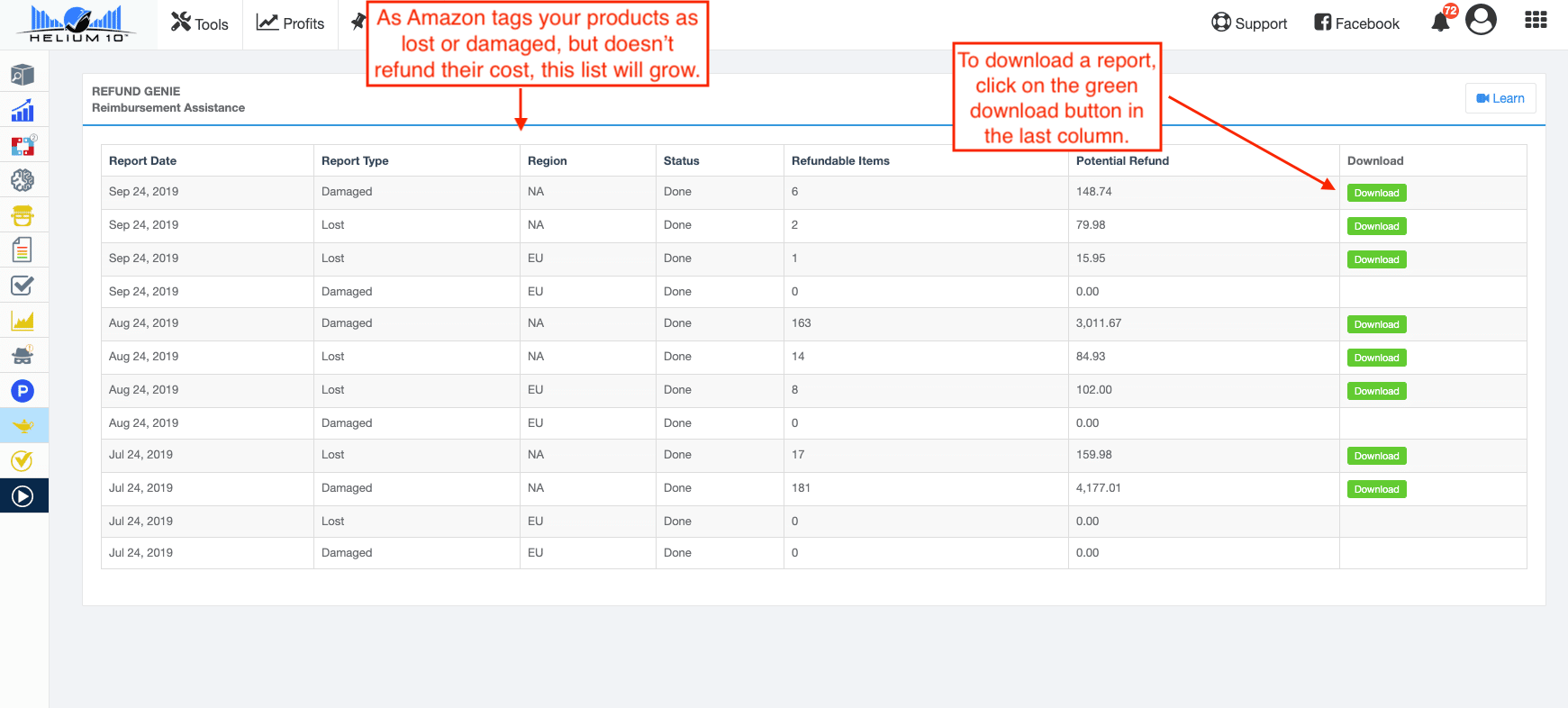The image size is (1568, 708).
Task: Download Aug 24 Lost NA report
Action: click(1376, 358)
